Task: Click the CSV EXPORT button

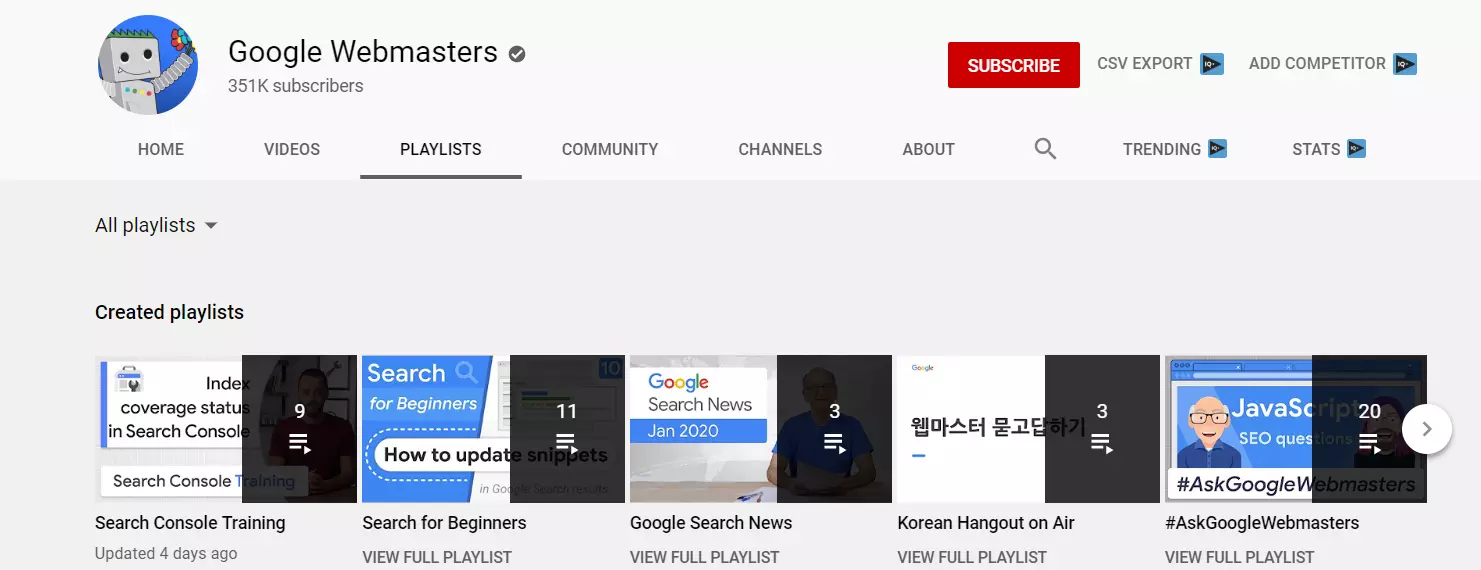Action: pos(1145,64)
